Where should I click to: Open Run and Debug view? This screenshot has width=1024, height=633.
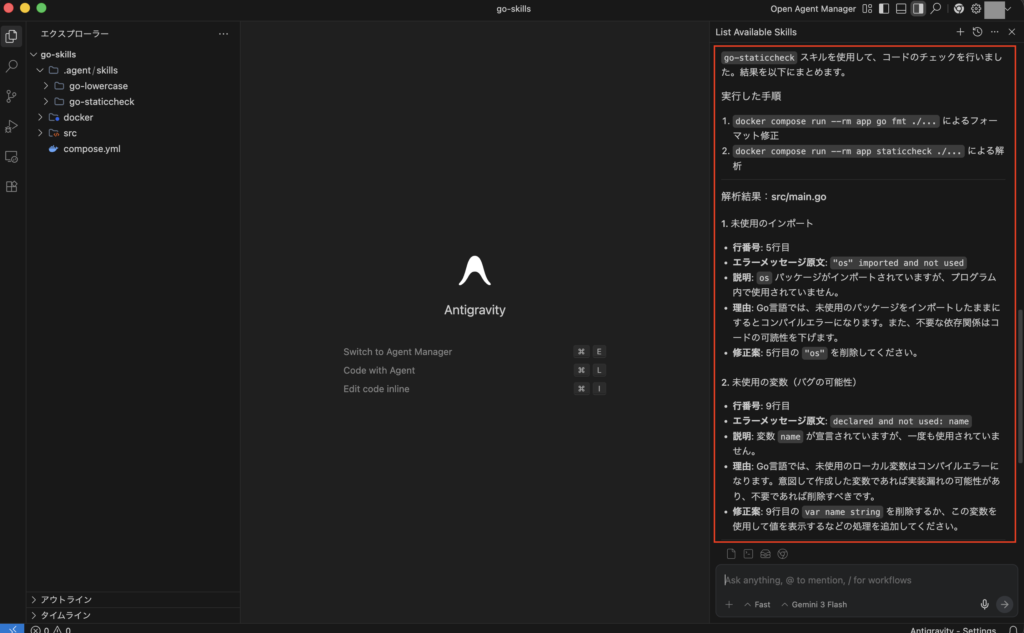click(x=12, y=126)
